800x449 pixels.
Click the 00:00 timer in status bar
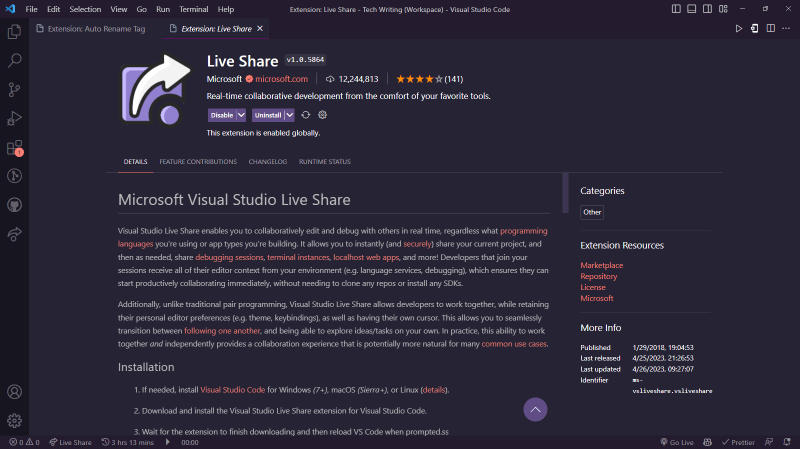coord(190,442)
